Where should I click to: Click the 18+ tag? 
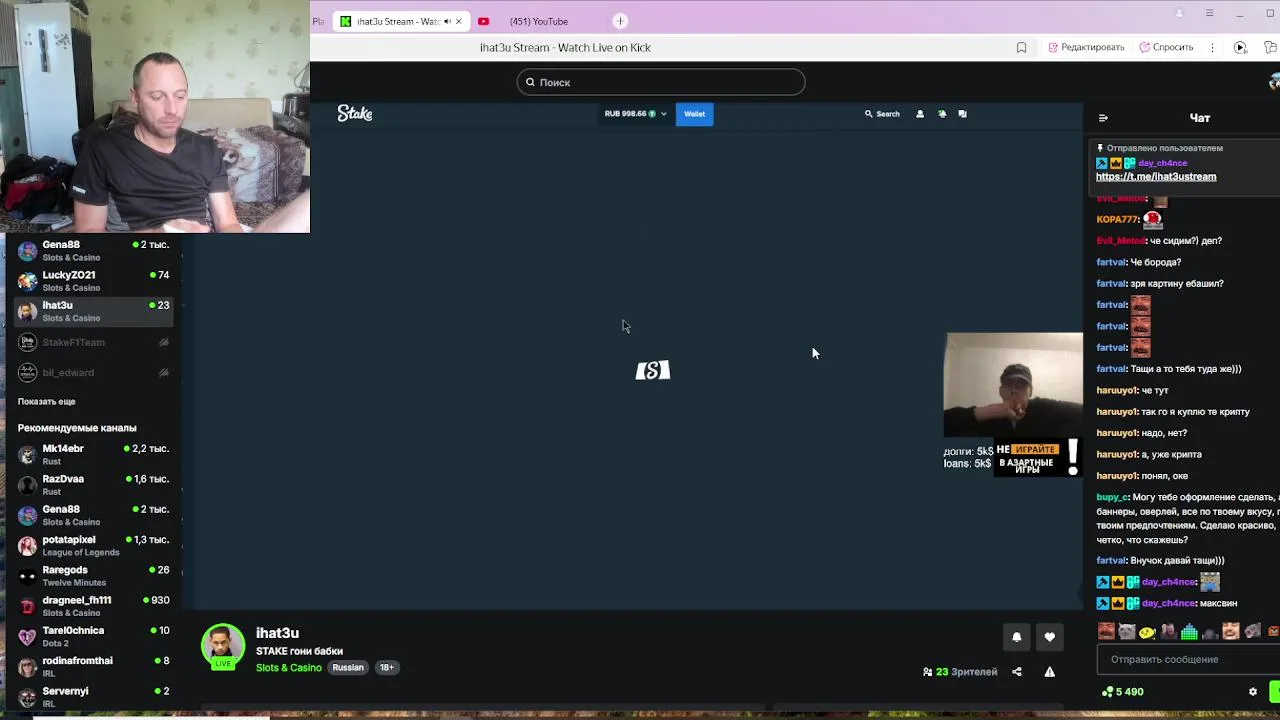pyautogui.click(x=386, y=668)
